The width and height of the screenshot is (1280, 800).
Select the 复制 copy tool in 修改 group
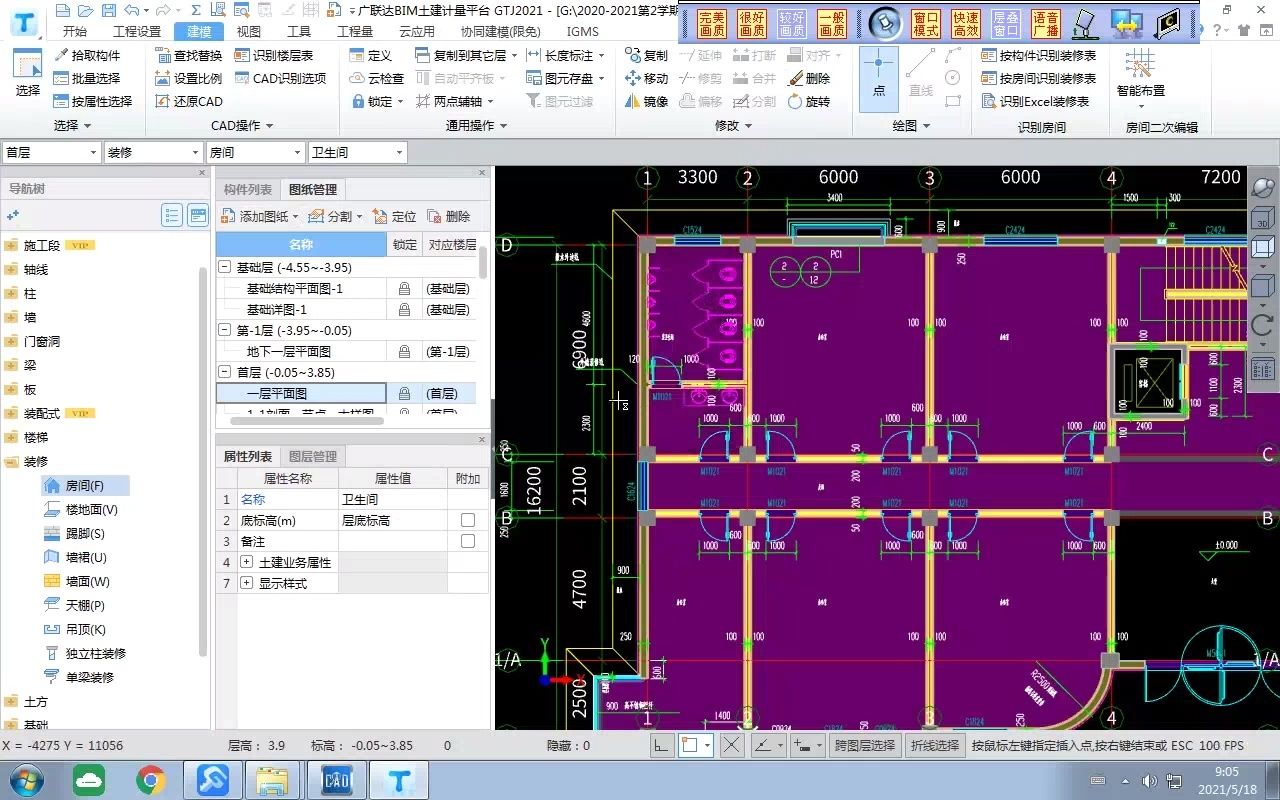click(646, 56)
